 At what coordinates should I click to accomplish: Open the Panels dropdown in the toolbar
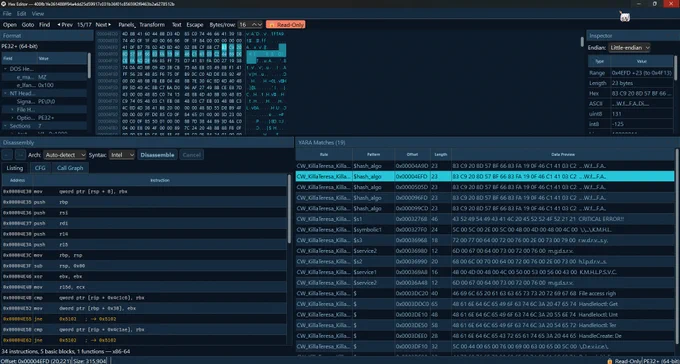click(x=127, y=25)
